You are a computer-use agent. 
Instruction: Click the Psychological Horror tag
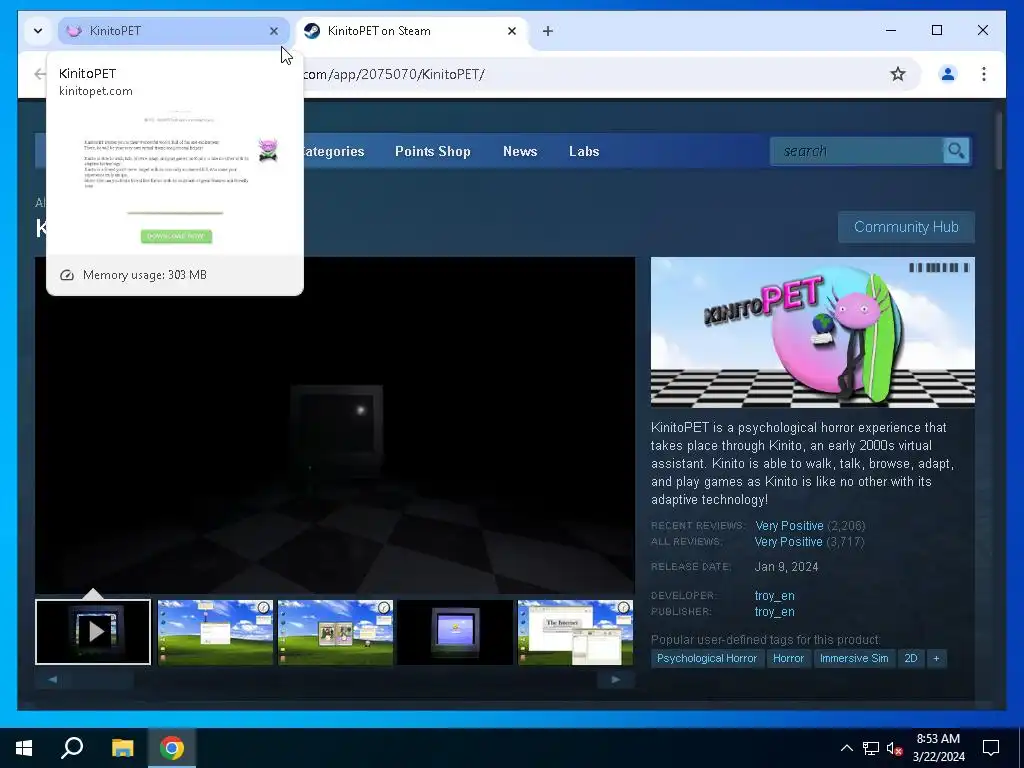click(x=707, y=658)
